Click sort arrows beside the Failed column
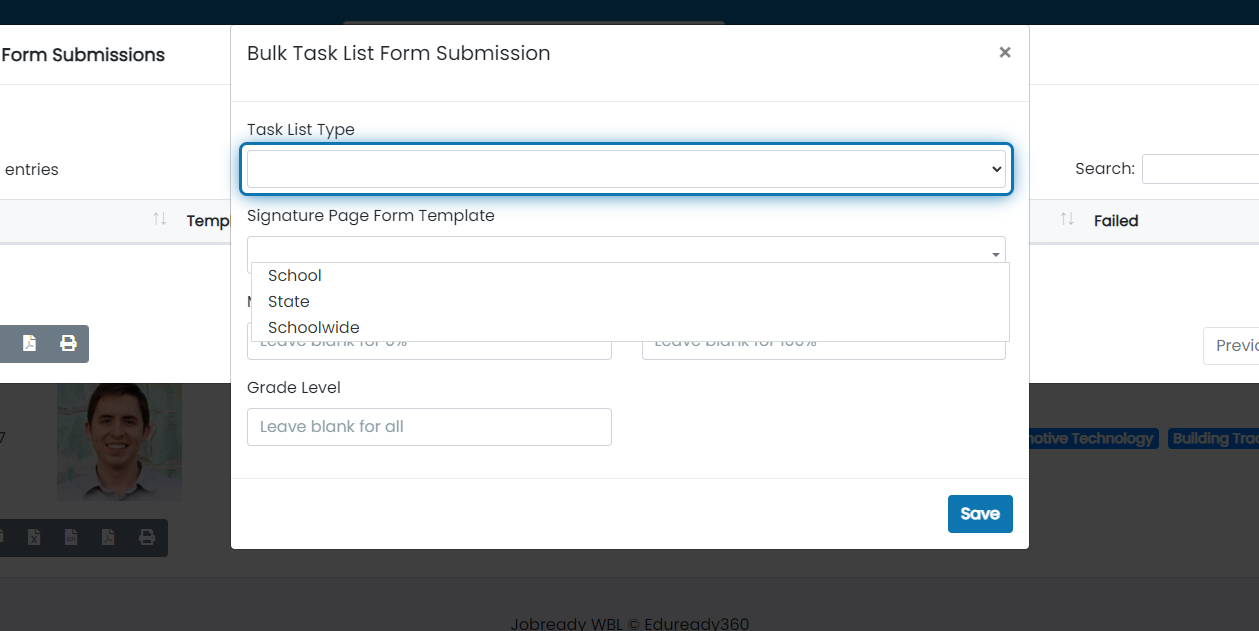Viewport: 1259px width, 631px height. click(x=1067, y=219)
